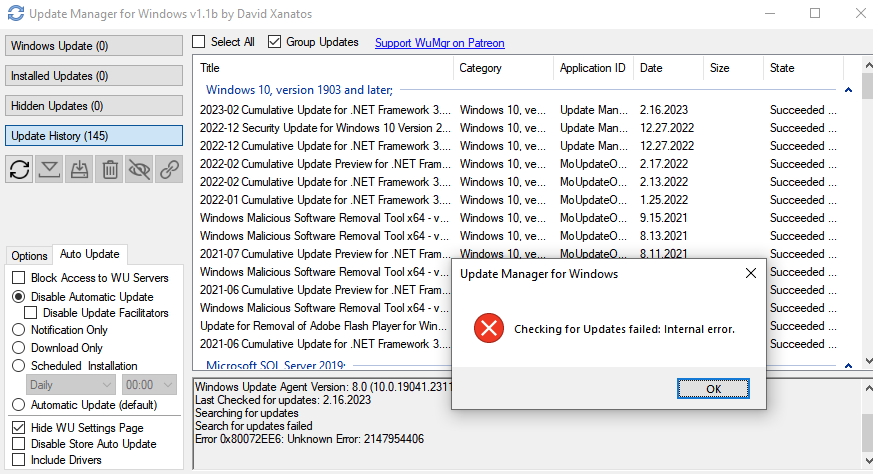Collapse the Windows 10, version 1903 group
Screen dimensions: 873x474
[x=848, y=90]
